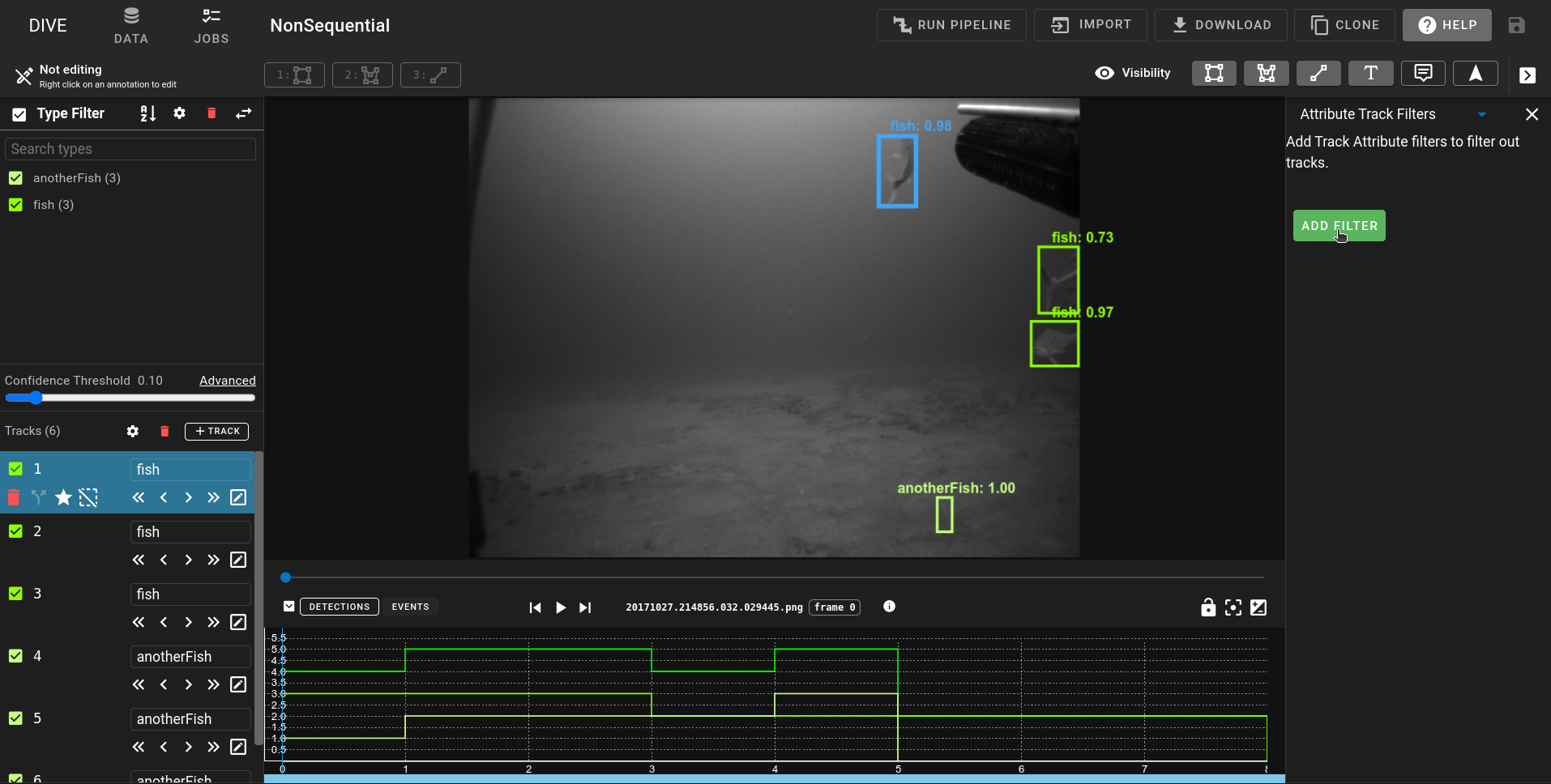Open track 4 anotherFish type field

click(x=190, y=657)
